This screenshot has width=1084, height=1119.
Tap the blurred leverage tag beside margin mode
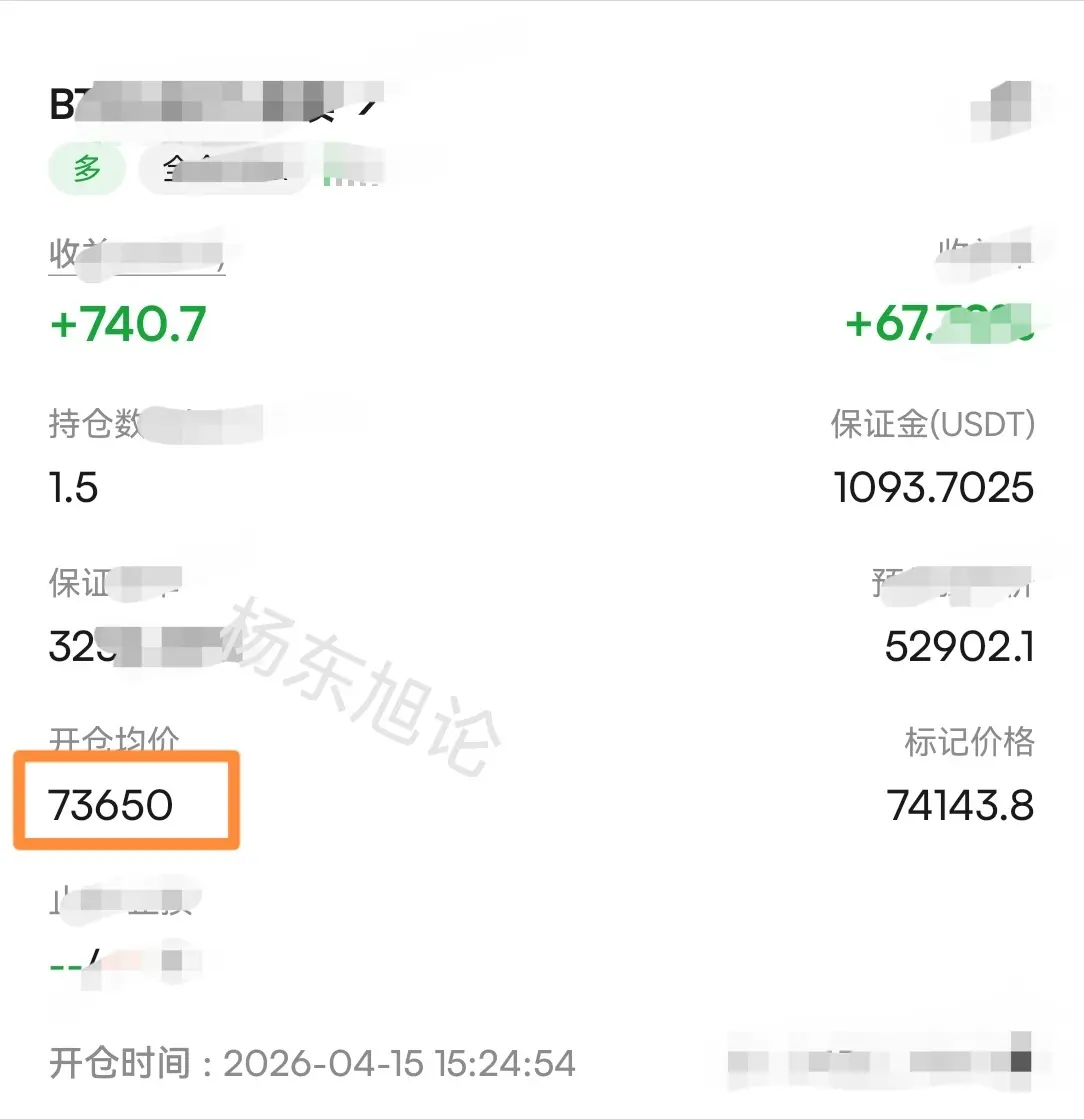coord(353,166)
